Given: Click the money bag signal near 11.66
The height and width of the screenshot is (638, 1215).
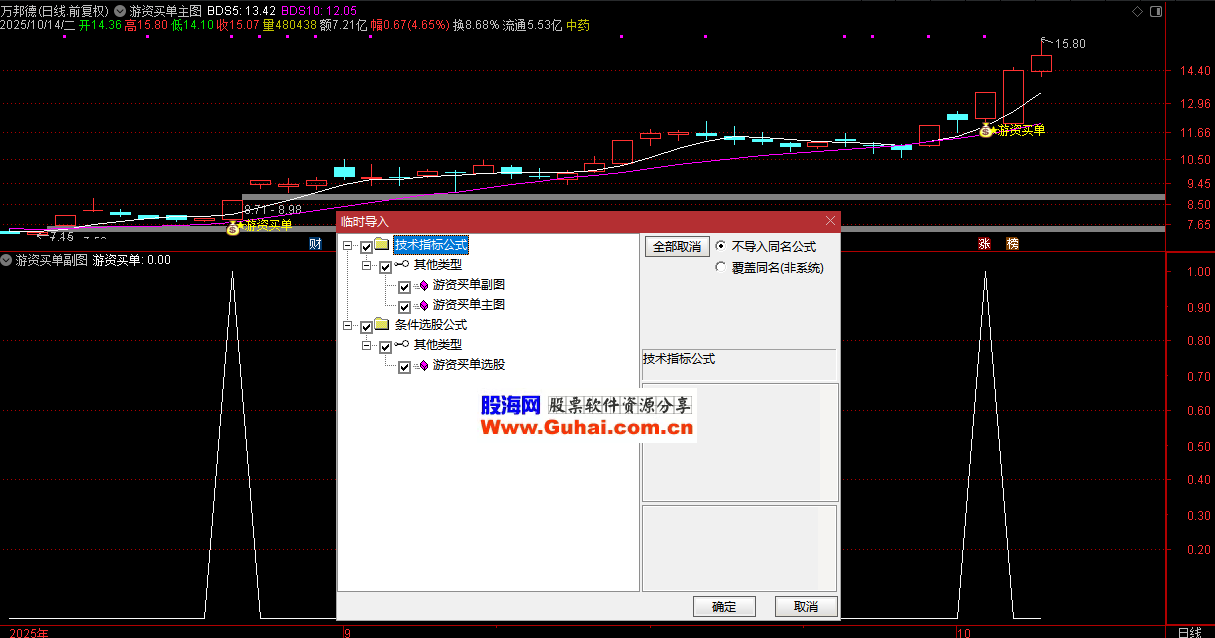Looking at the screenshot, I should pos(986,131).
